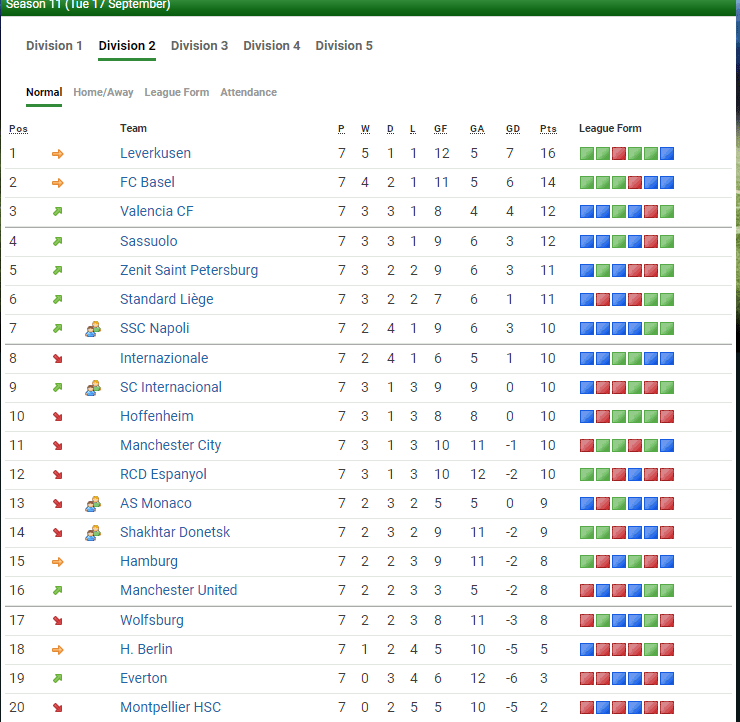The image size is (740, 722).
Task: Open the Division 5 tab
Action: click(344, 46)
